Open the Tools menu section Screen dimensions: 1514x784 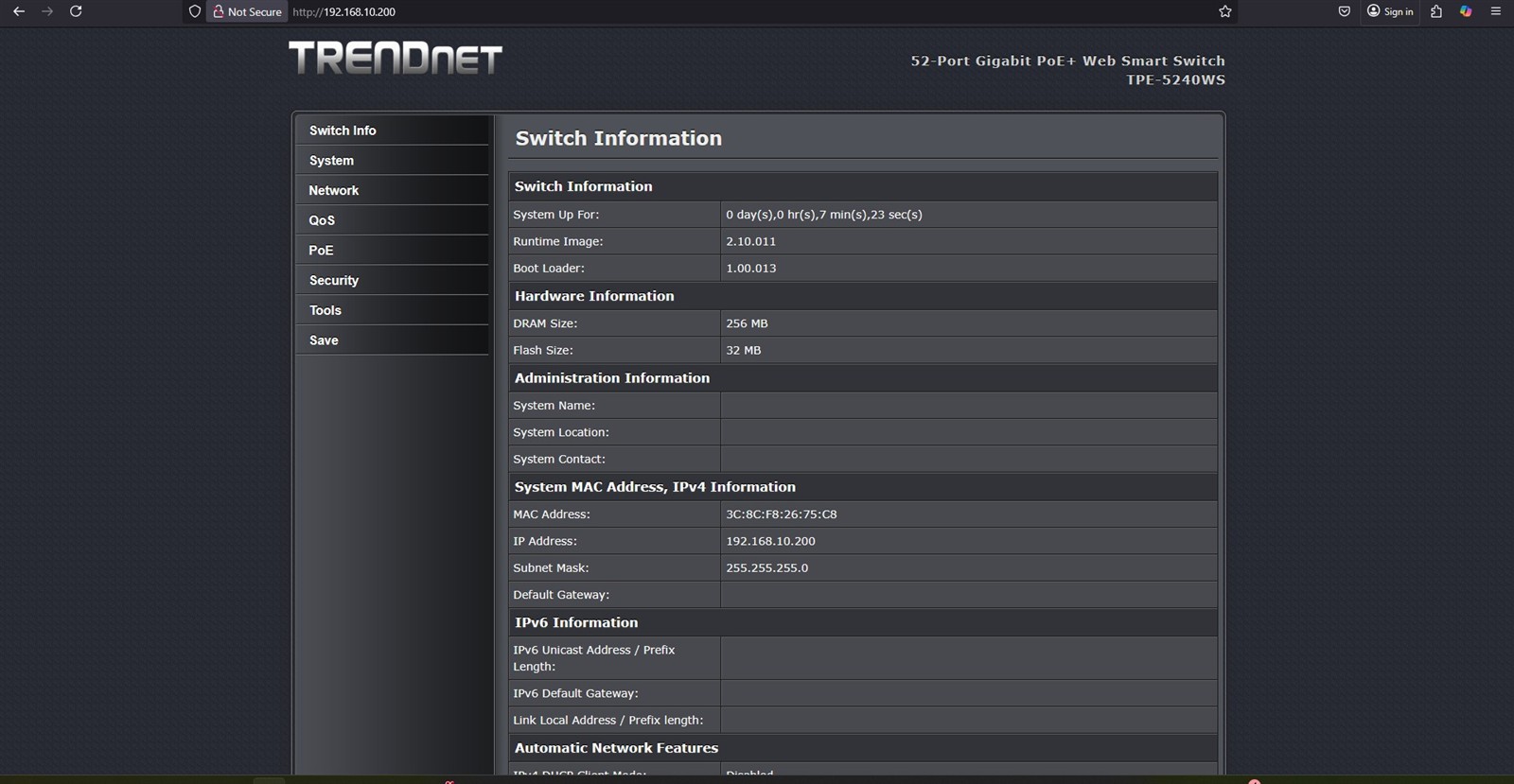(393, 310)
